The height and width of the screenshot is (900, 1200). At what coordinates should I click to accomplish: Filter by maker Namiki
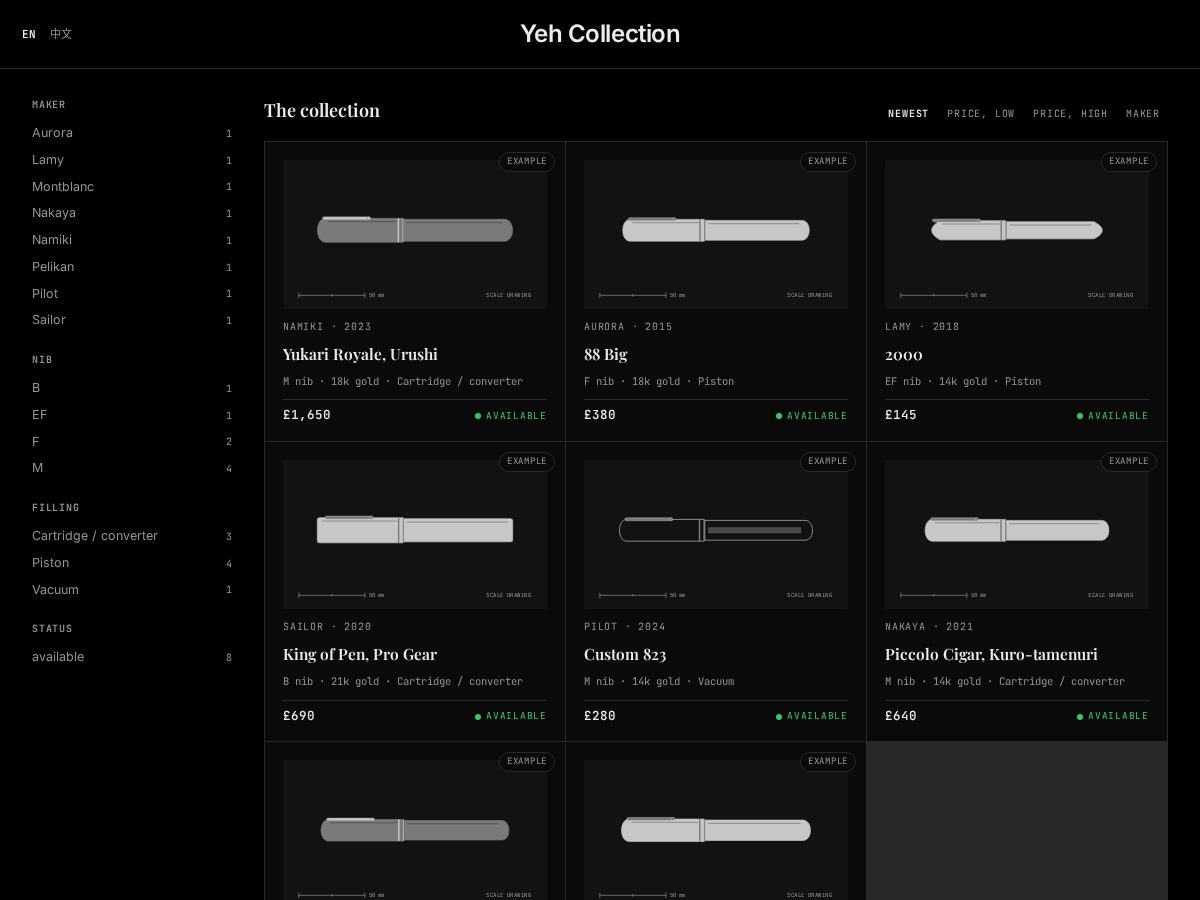click(x=132, y=240)
